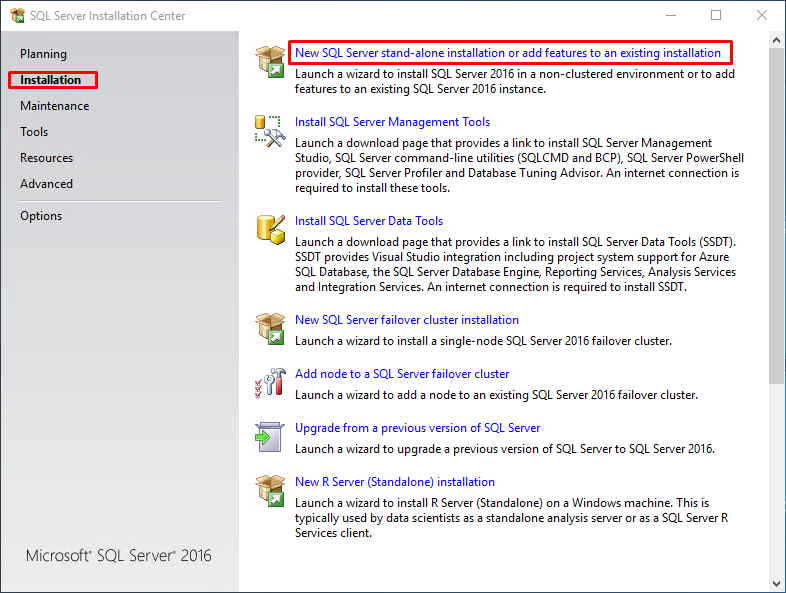Click the Management Tools hammer and wrench icon
The image size is (786, 593).
click(270, 131)
